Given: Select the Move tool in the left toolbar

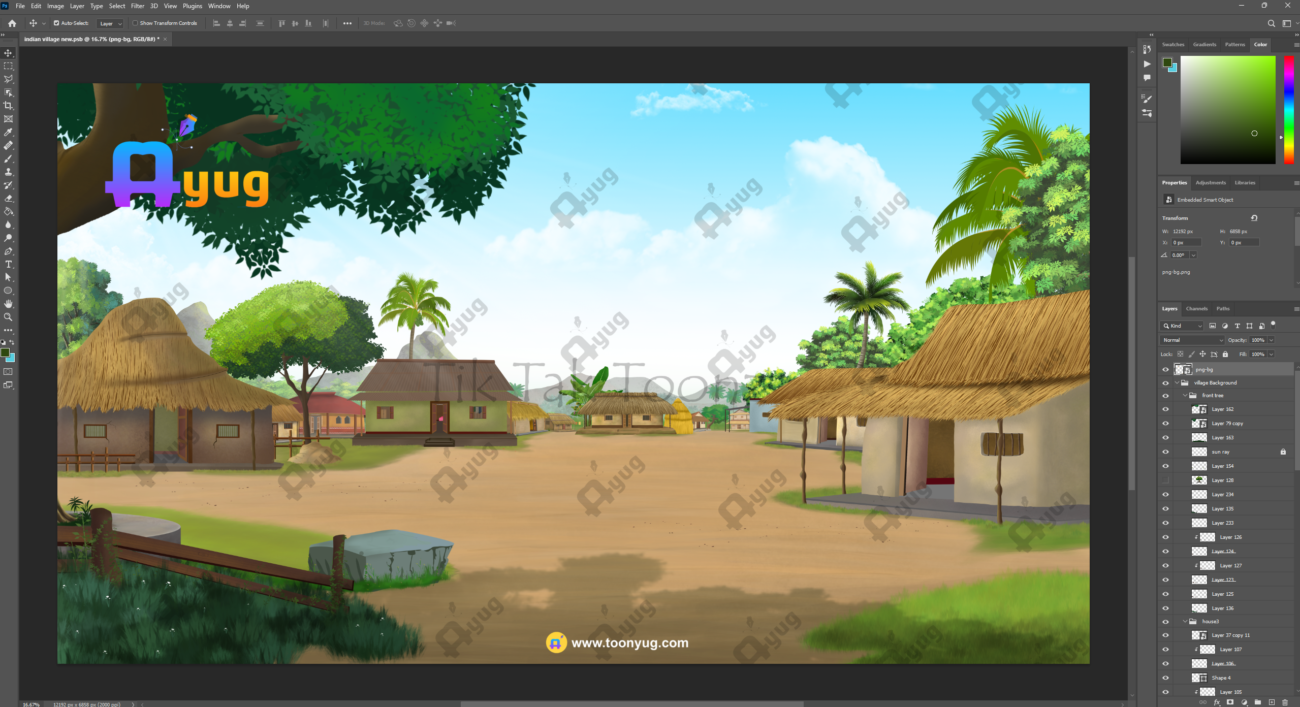Looking at the screenshot, I should (9, 52).
